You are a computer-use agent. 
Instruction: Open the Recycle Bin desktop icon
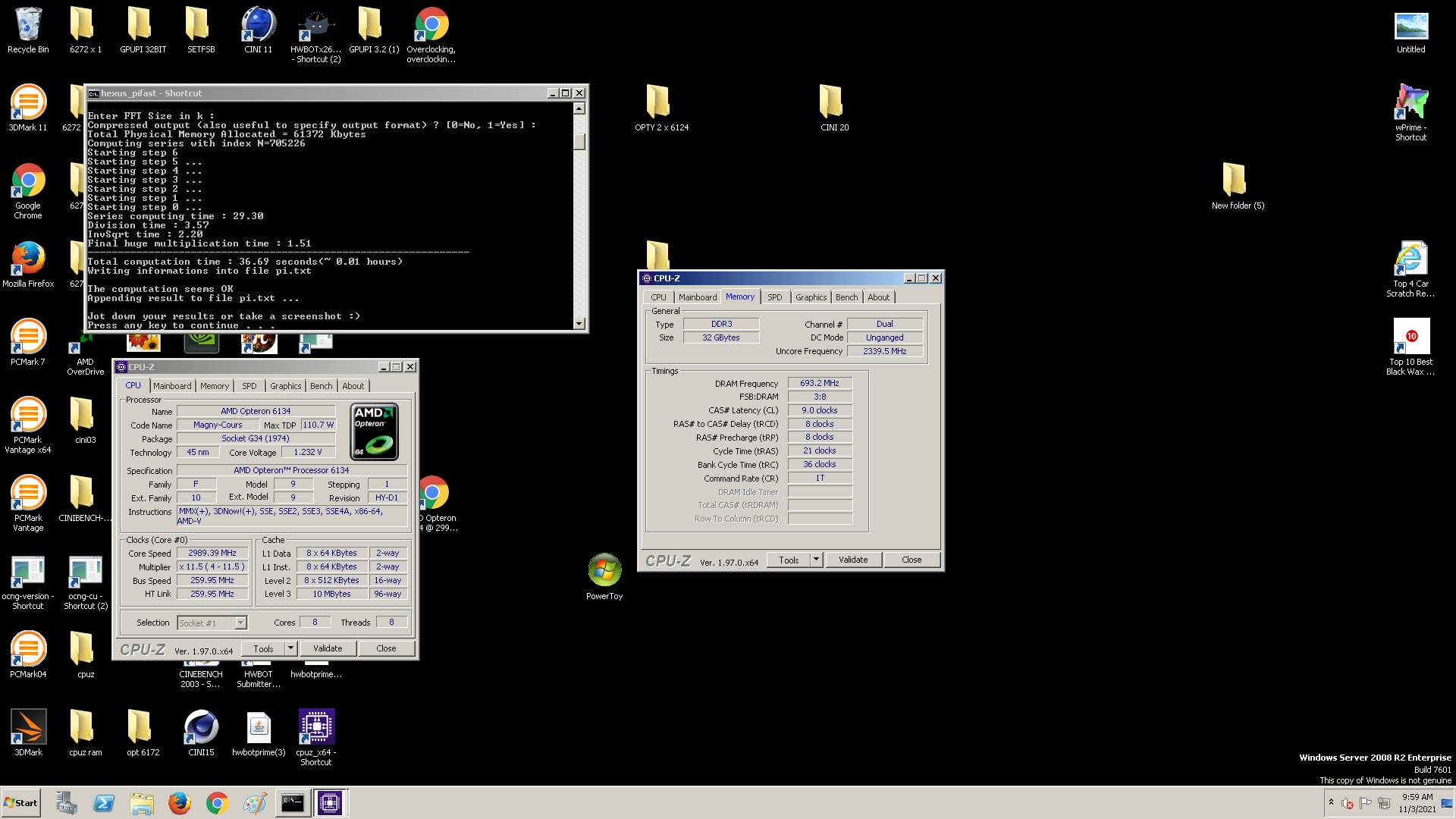coord(28,30)
